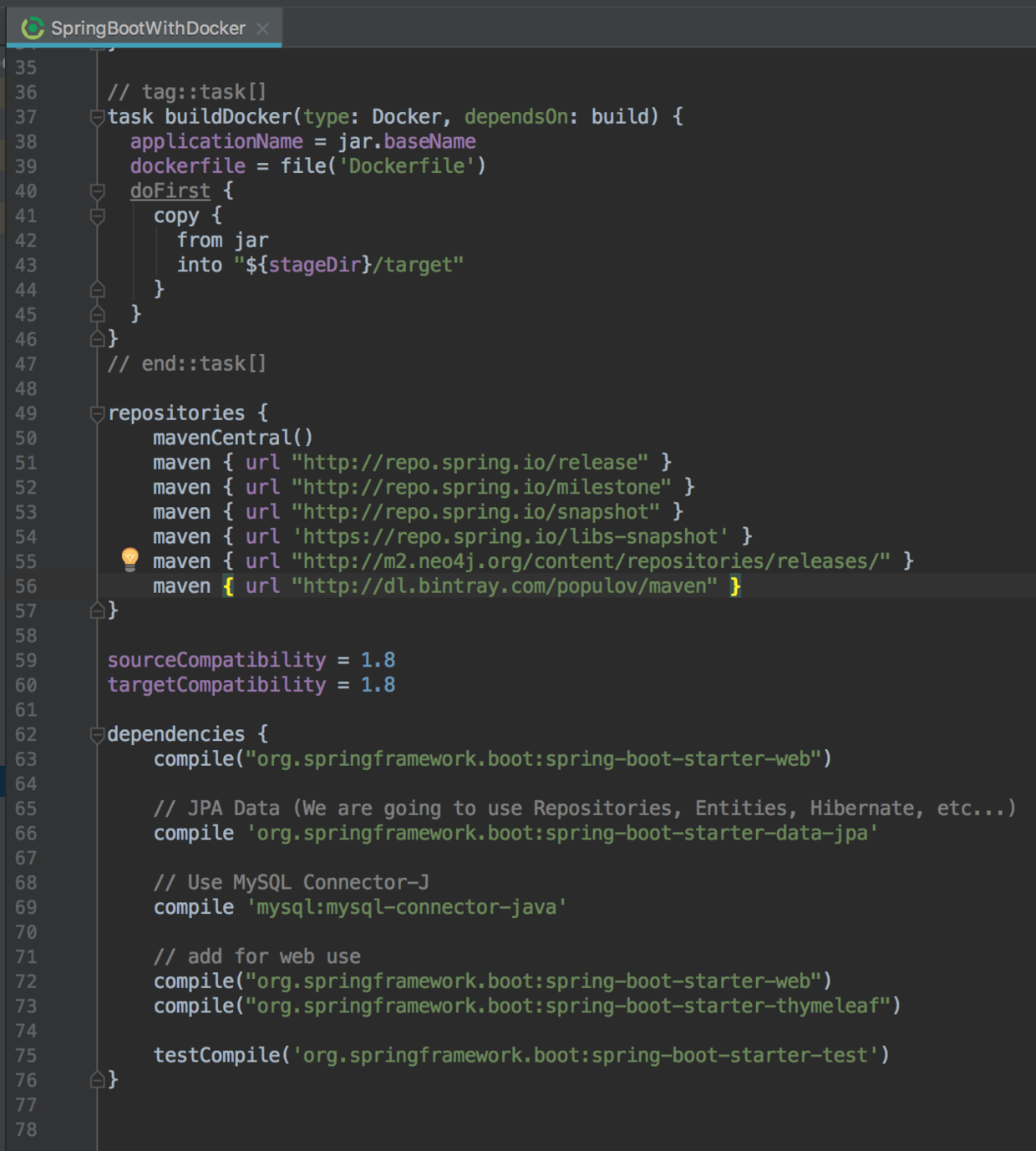The image size is (1036, 1151).
Task: Click the fold end marker on line 57
Action: (97, 611)
